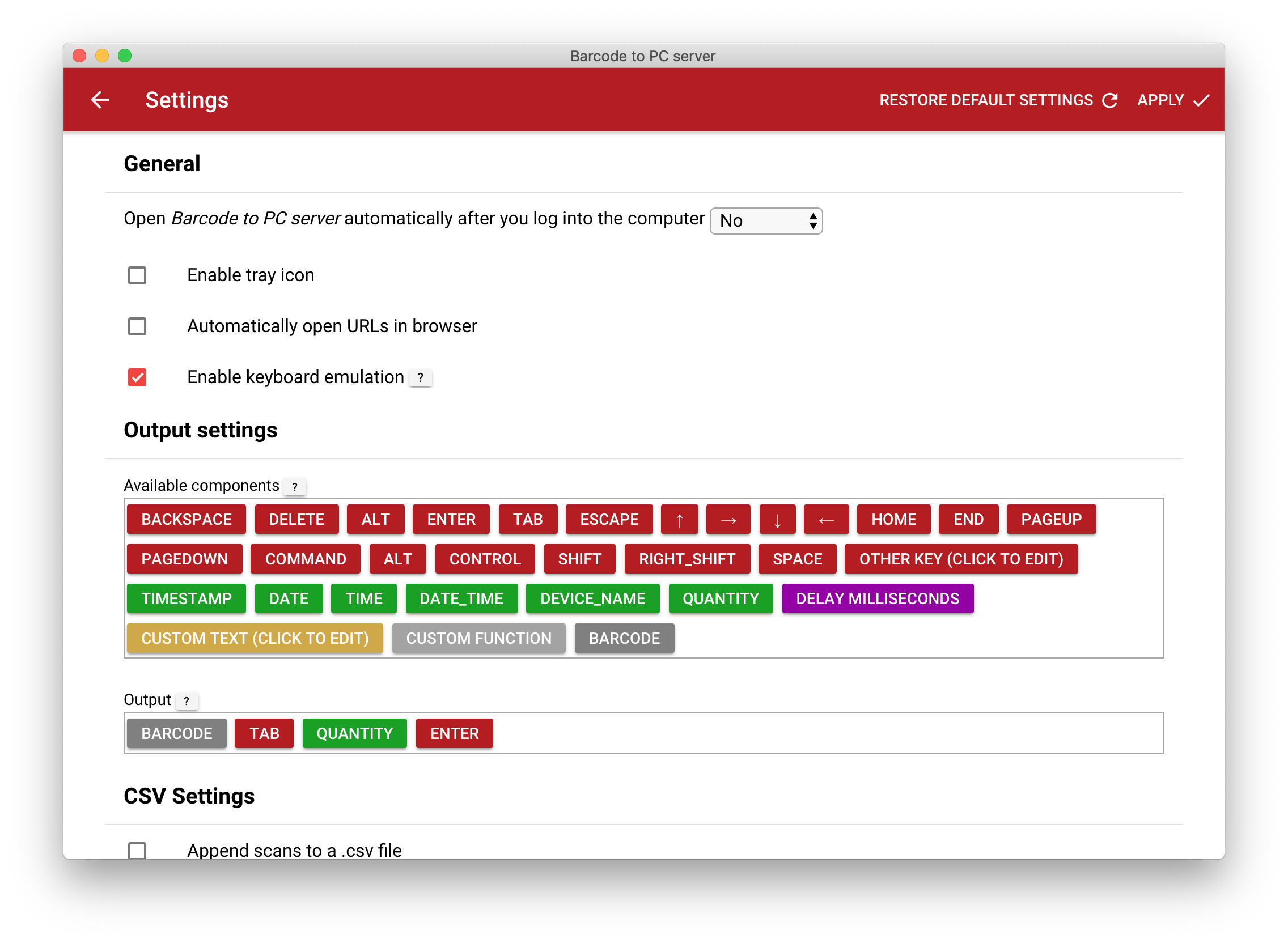Image resolution: width=1288 pixels, height=943 pixels.
Task: Select the green TIME component
Action: 364,599
